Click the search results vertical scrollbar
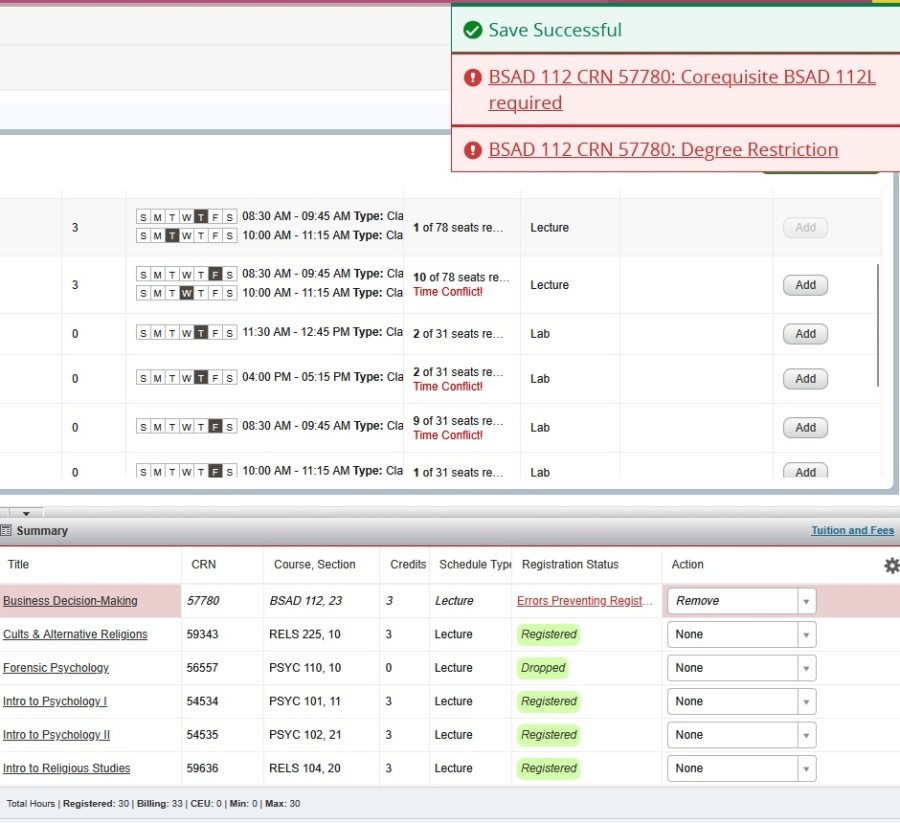The height and width of the screenshot is (823, 900). 879,325
